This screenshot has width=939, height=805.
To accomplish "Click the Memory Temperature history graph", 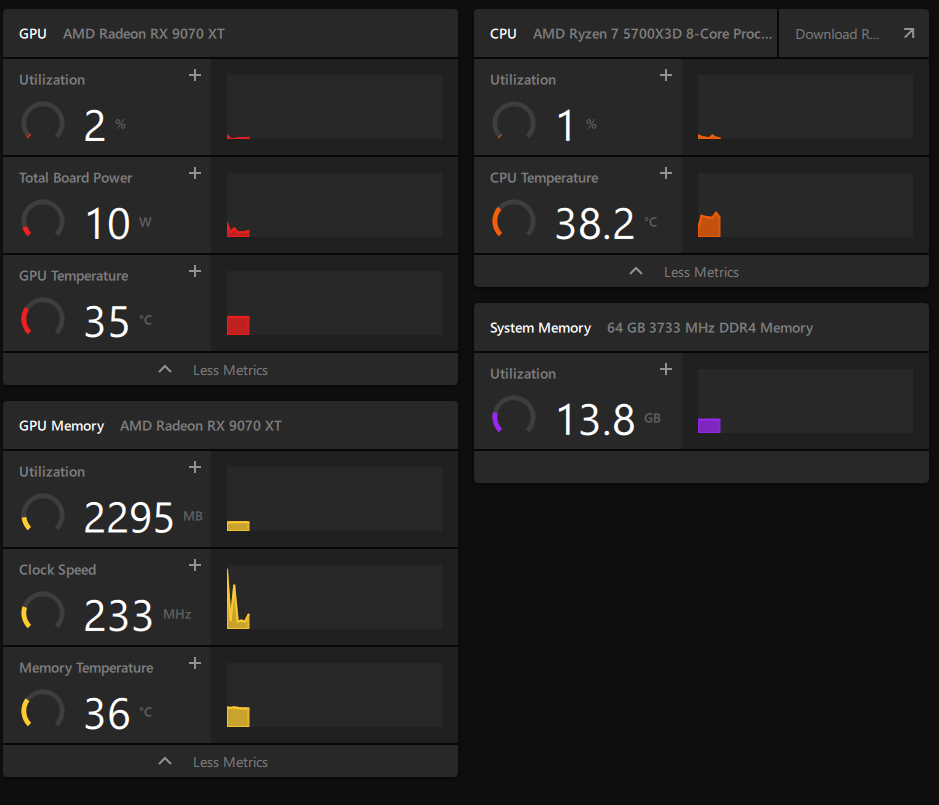I will 334,695.
